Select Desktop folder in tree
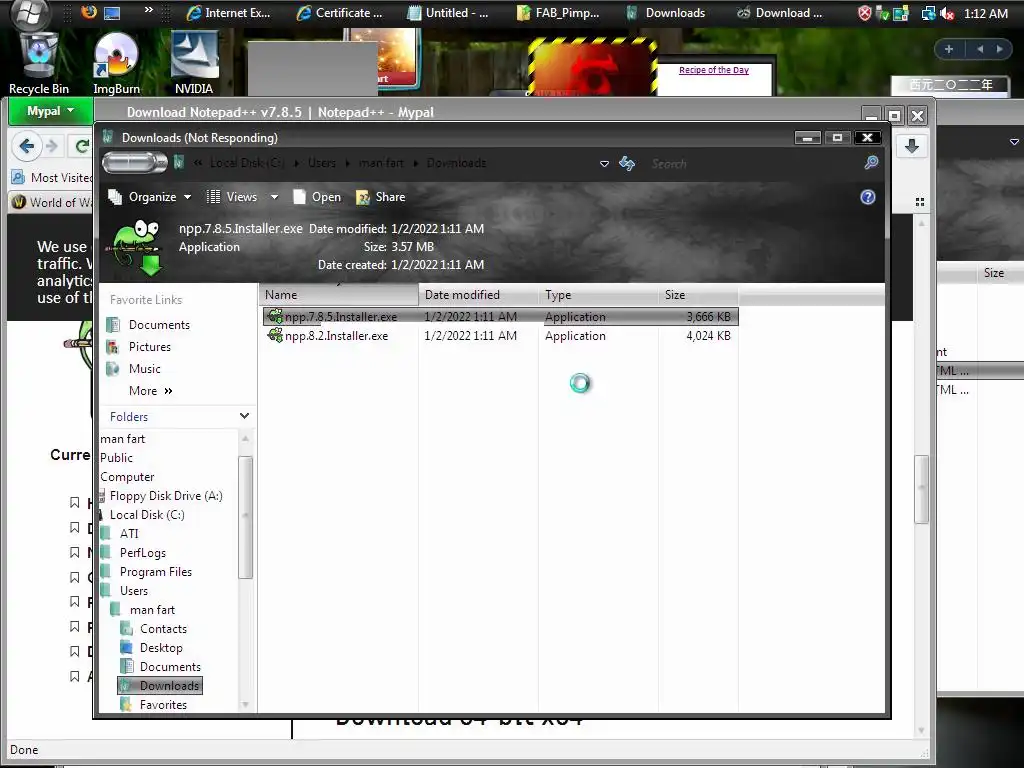The height and width of the screenshot is (768, 1024). pos(152,648)
